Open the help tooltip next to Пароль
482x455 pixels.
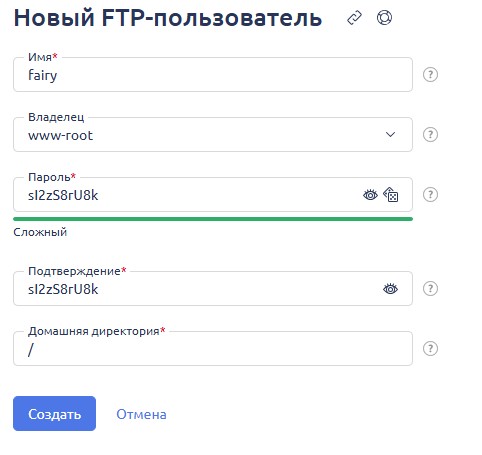(430, 194)
